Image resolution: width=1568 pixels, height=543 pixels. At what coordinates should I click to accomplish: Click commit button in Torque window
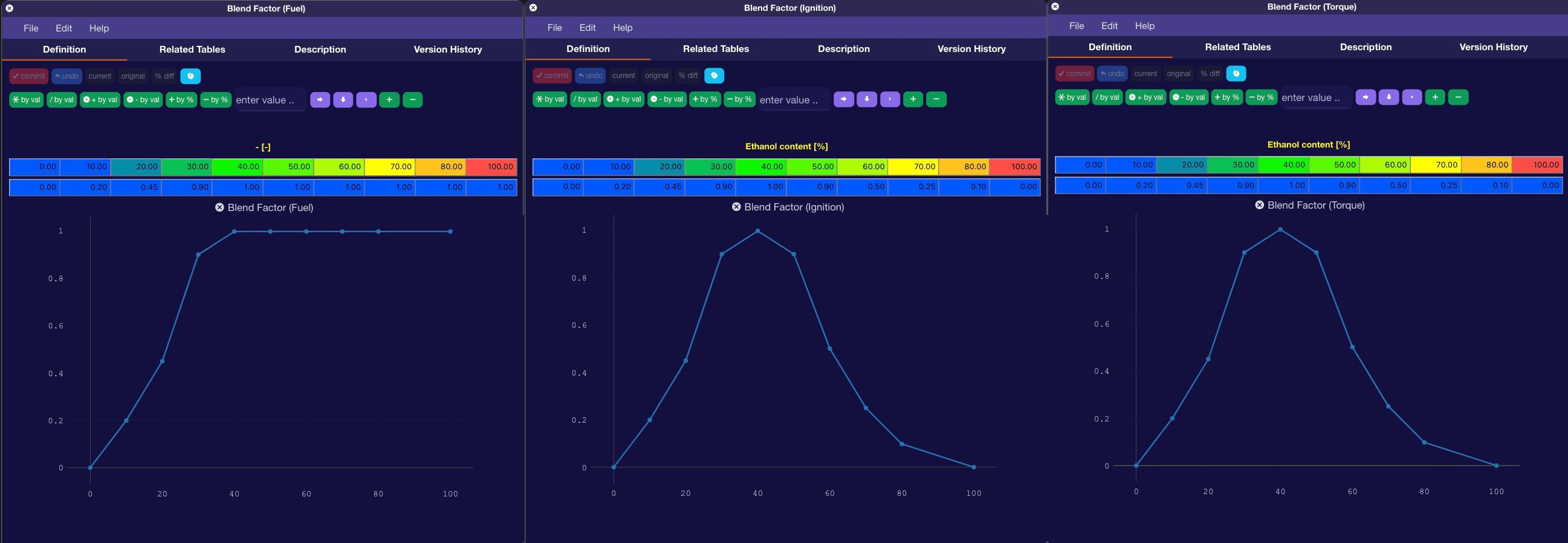coord(1074,74)
